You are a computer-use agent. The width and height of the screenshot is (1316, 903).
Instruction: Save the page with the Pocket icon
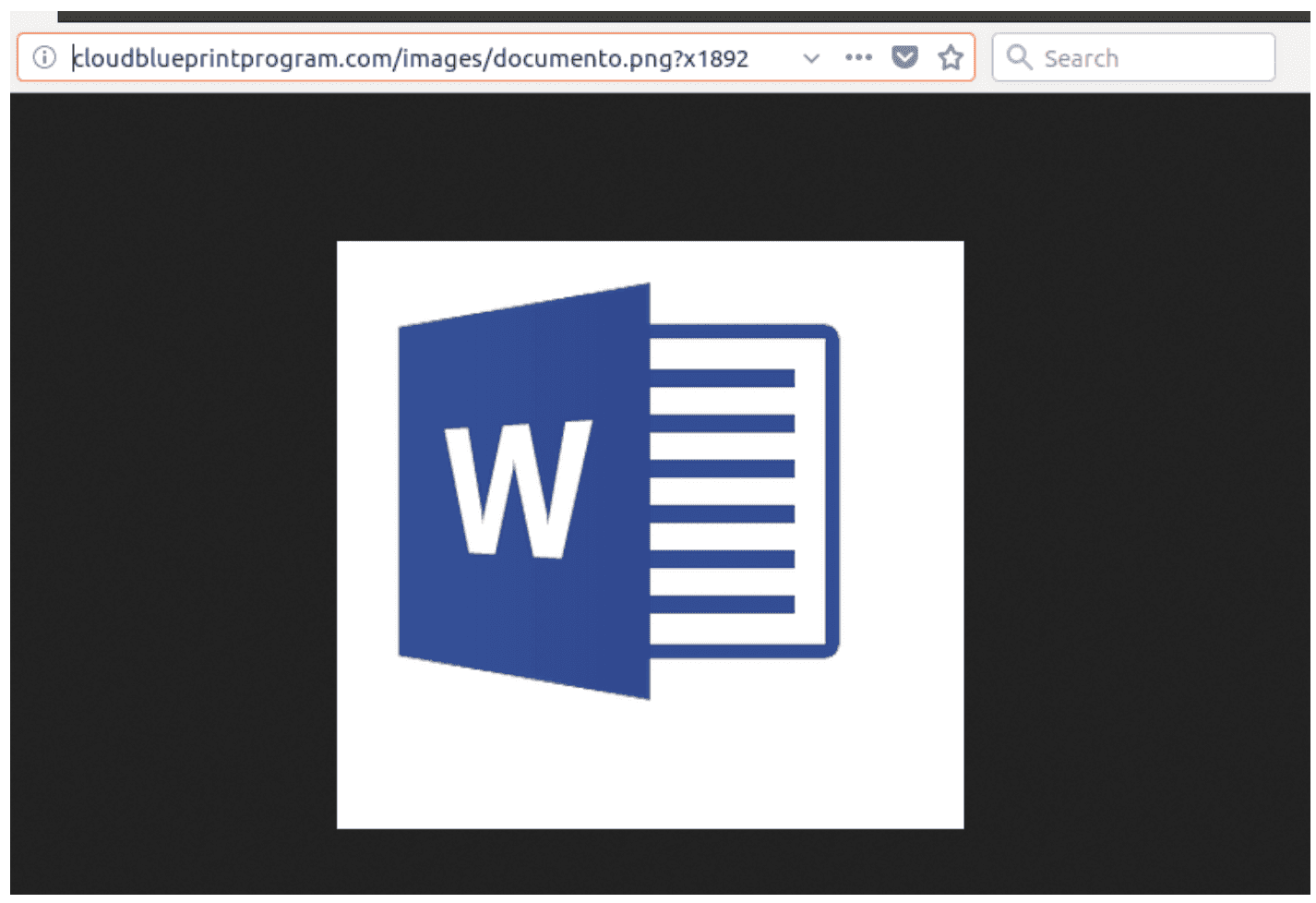pos(904,57)
